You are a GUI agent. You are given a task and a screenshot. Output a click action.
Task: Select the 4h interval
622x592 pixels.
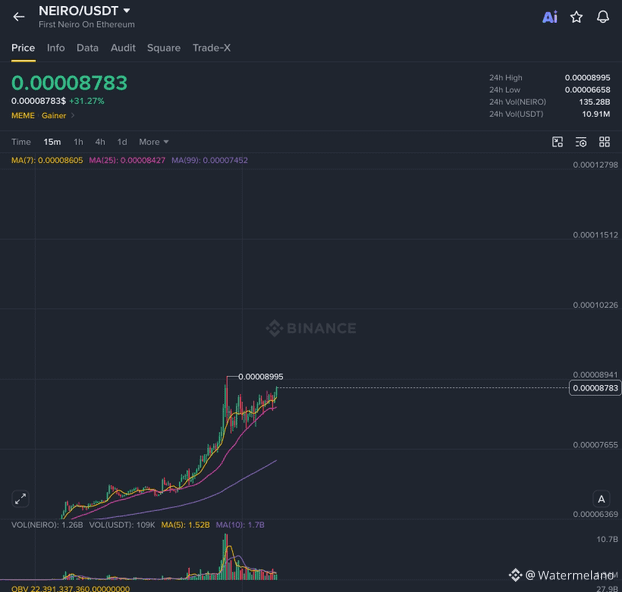pyautogui.click(x=100, y=142)
